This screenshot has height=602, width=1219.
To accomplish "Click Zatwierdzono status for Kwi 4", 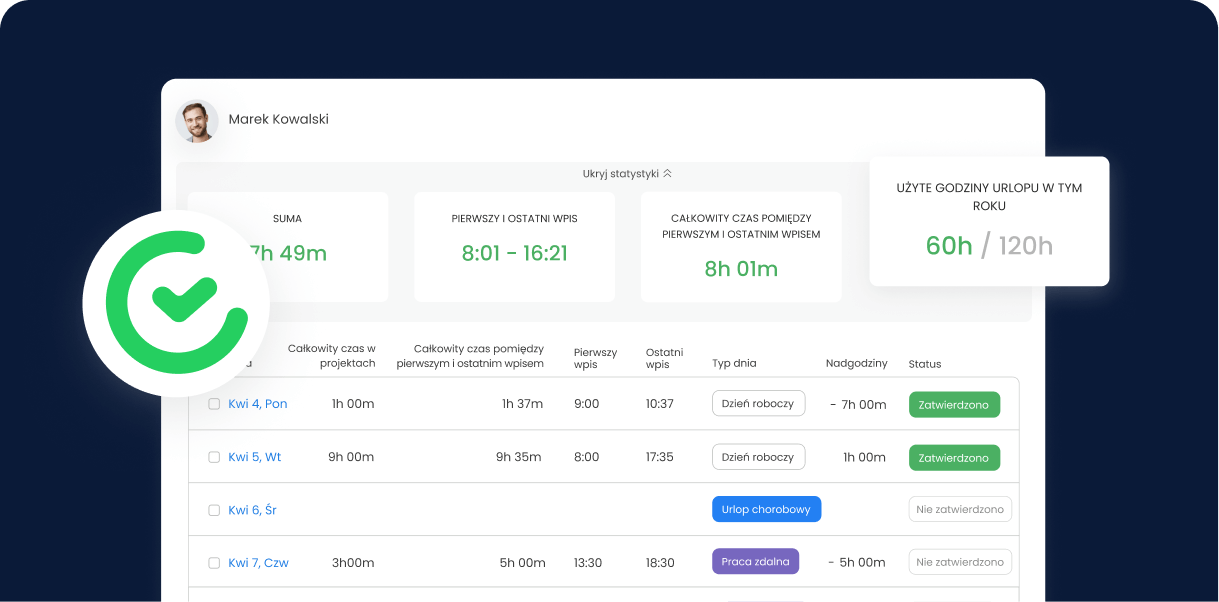I will [954, 405].
